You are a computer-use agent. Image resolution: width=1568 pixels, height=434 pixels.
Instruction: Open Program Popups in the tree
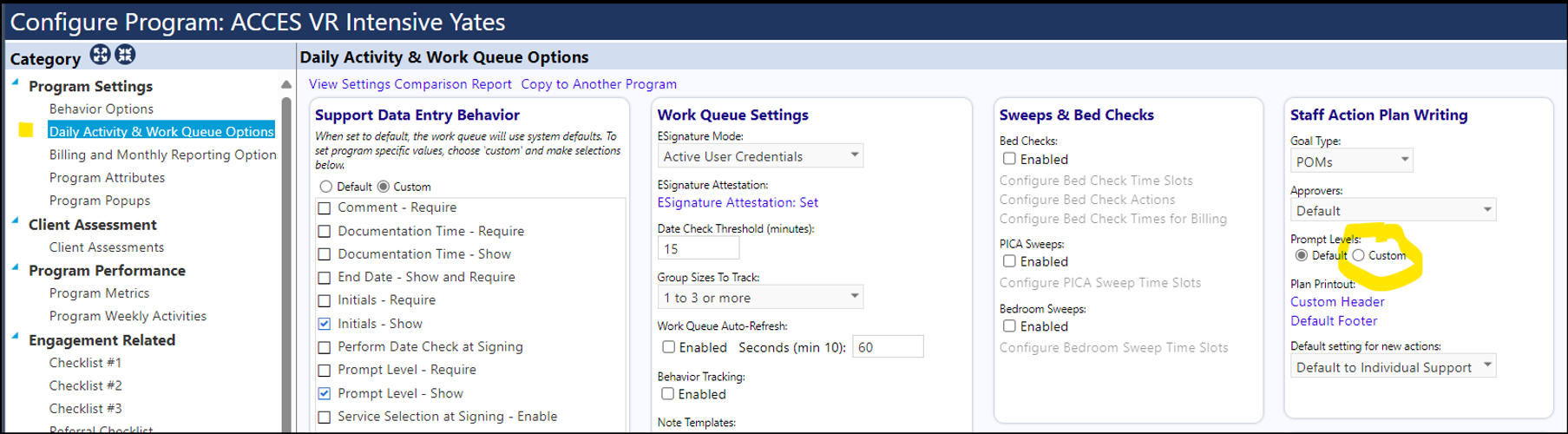tap(100, 201)
